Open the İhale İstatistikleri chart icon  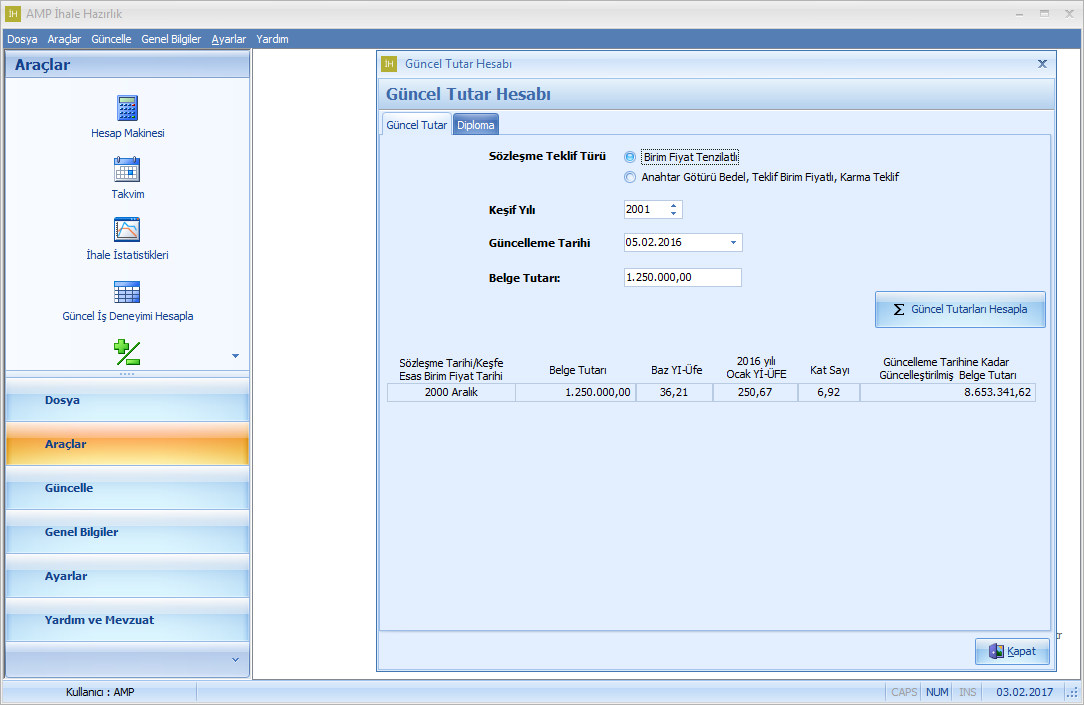pyautogui.click(x=127, y=230)
